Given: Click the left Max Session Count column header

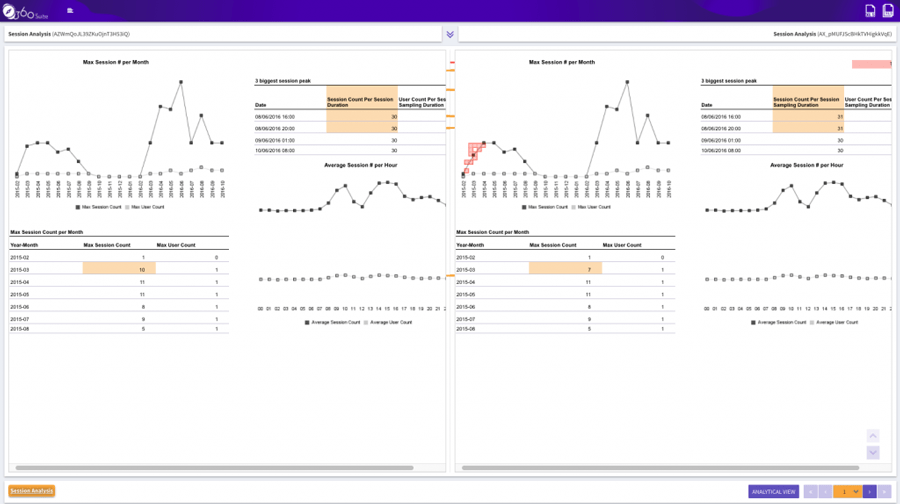Looking at the screenshot, I should pyautogui.click(x=107, y=245).
